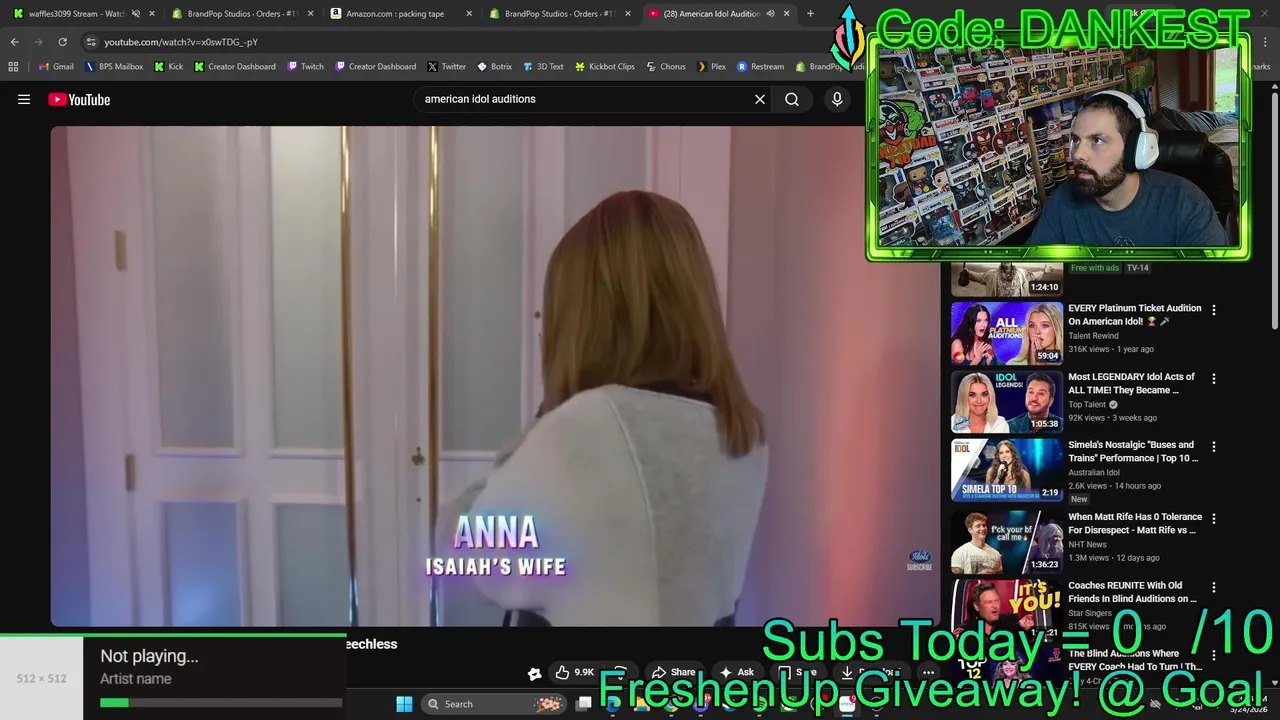This screenshot has height=720, width=1280.
Task: Open the Simela Top 10 thumbnail
Action: pos(1006,469)
